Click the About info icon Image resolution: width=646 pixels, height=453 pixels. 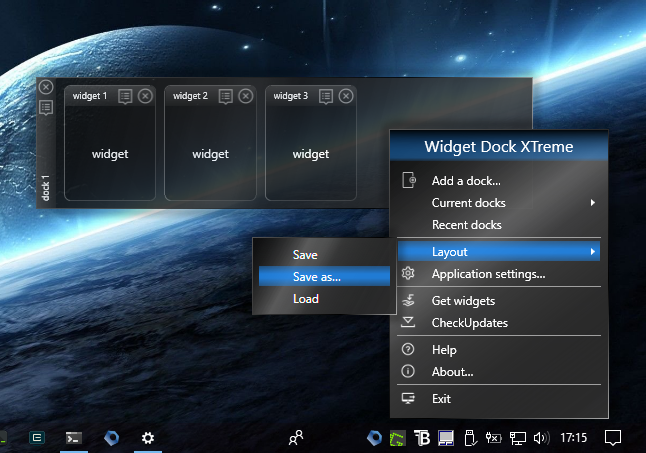click(x=408, y=371)
